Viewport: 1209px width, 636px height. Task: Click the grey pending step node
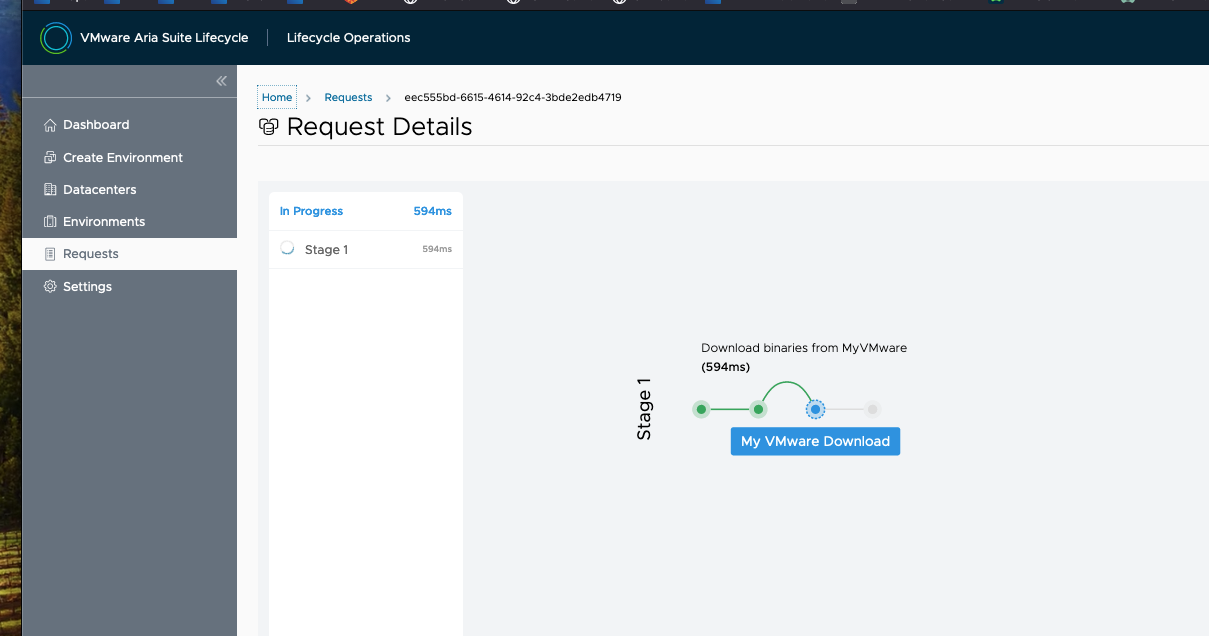point(873,409)
